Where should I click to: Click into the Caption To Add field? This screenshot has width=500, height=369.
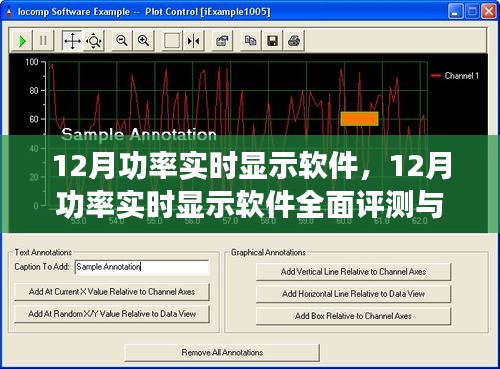click(142, 267)
